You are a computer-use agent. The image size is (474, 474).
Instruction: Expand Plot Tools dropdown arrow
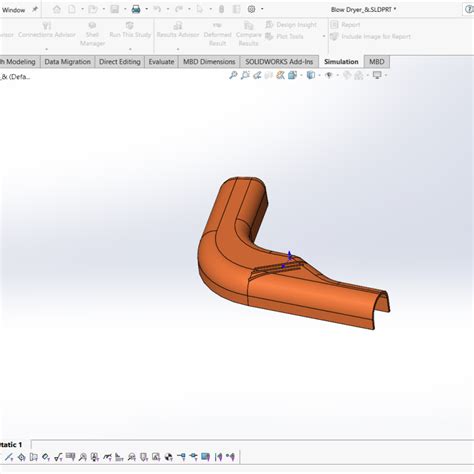pos(324,36)
